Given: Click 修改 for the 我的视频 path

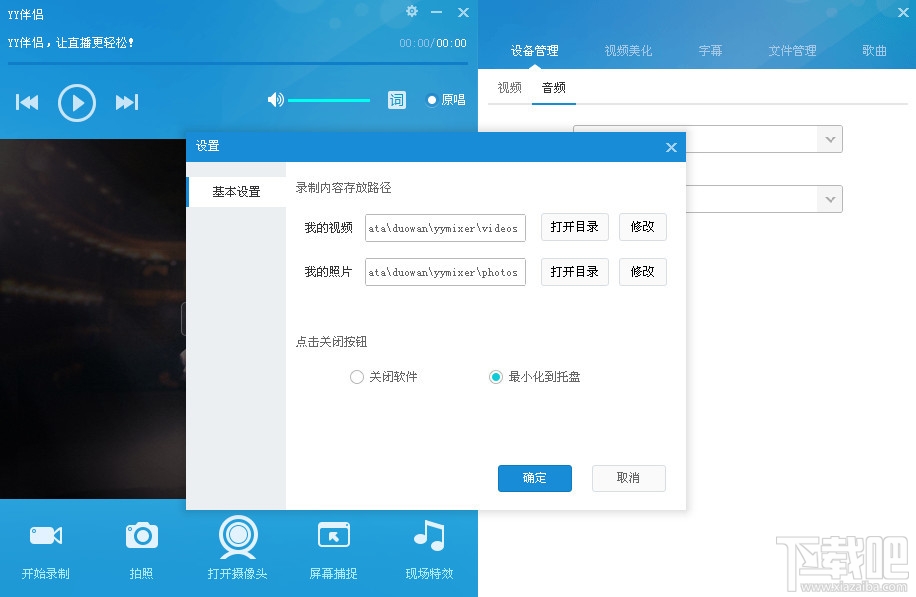Looking at the screenshot, I should pos(643,227).
